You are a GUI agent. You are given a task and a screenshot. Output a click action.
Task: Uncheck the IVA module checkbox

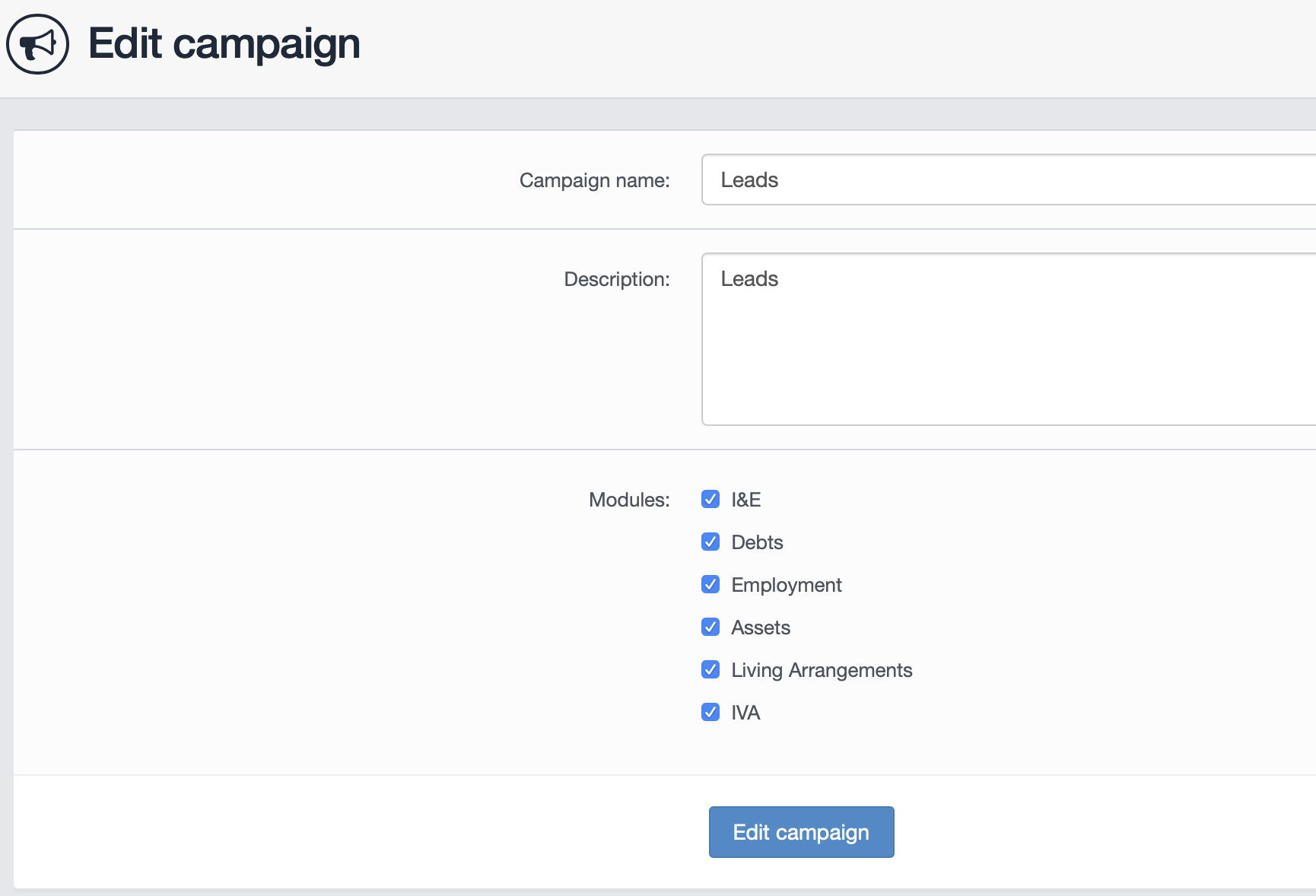pos(710,713)
